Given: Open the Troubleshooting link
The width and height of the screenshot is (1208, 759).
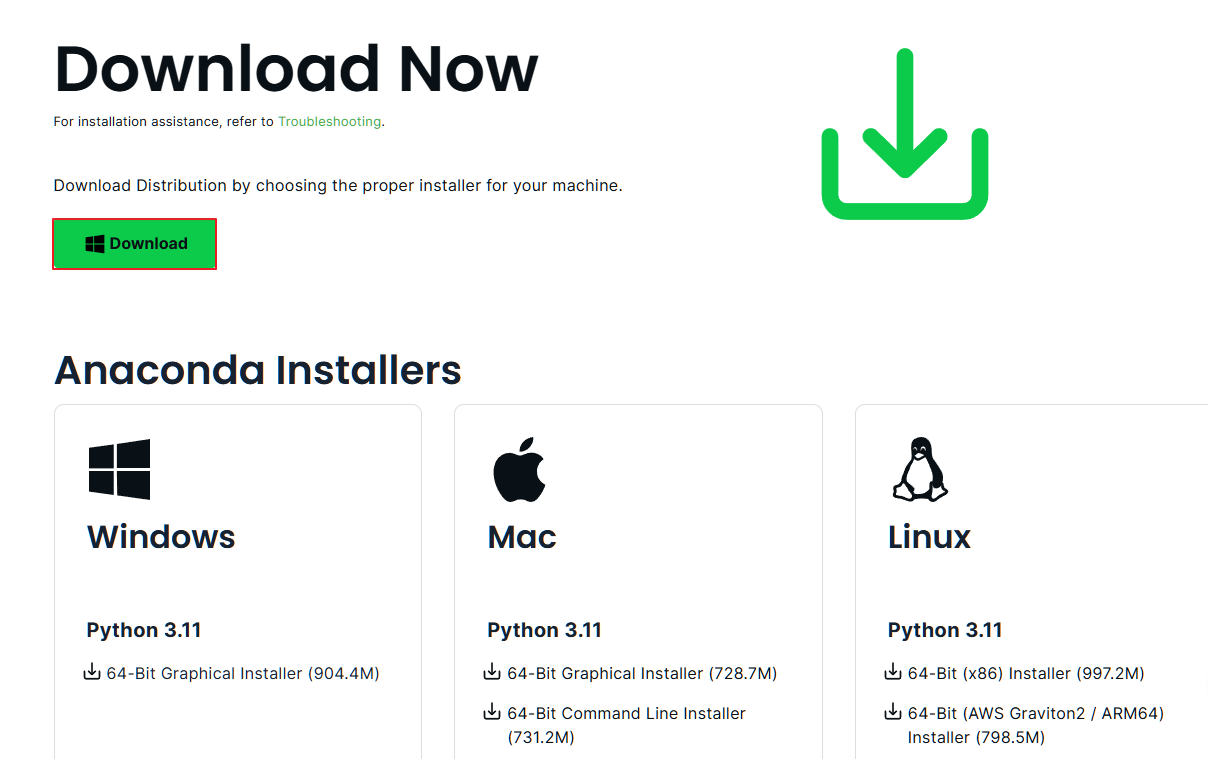Looking at the screenshot, I should coord(329,121).
